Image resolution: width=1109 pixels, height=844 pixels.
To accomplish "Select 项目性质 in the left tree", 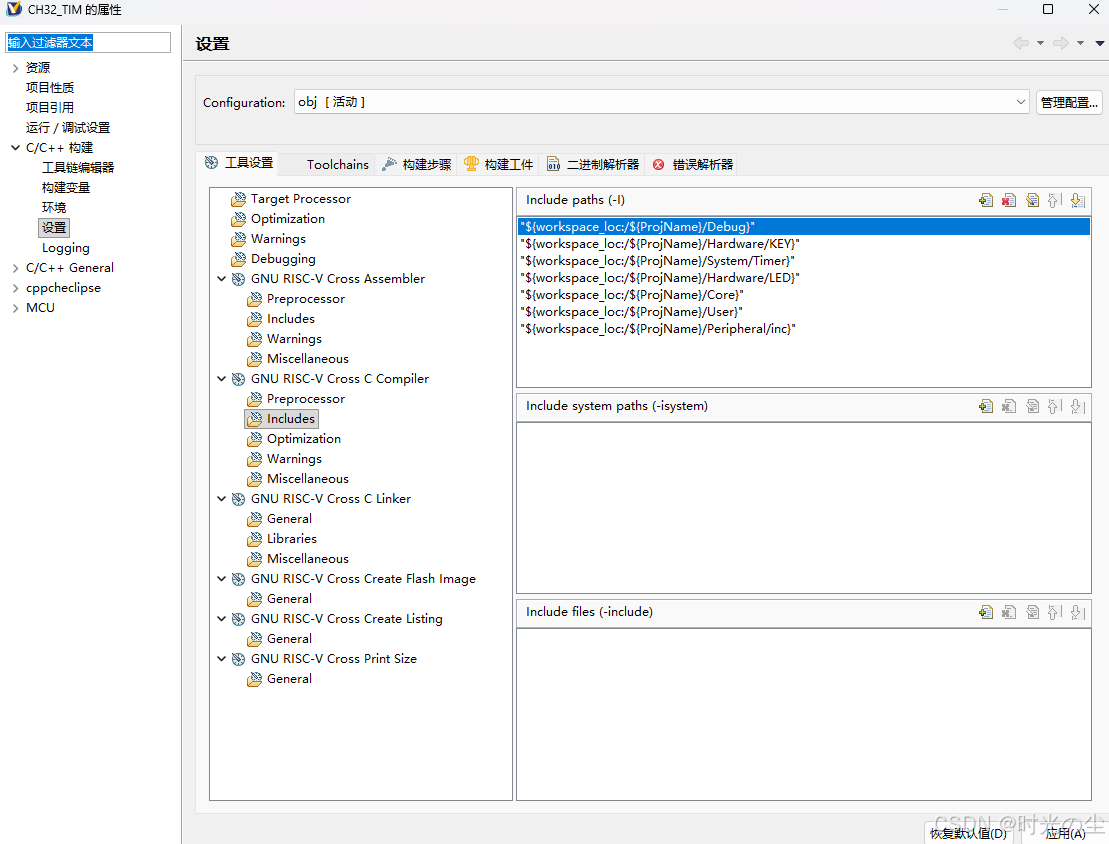I will (x=50, y=88).
